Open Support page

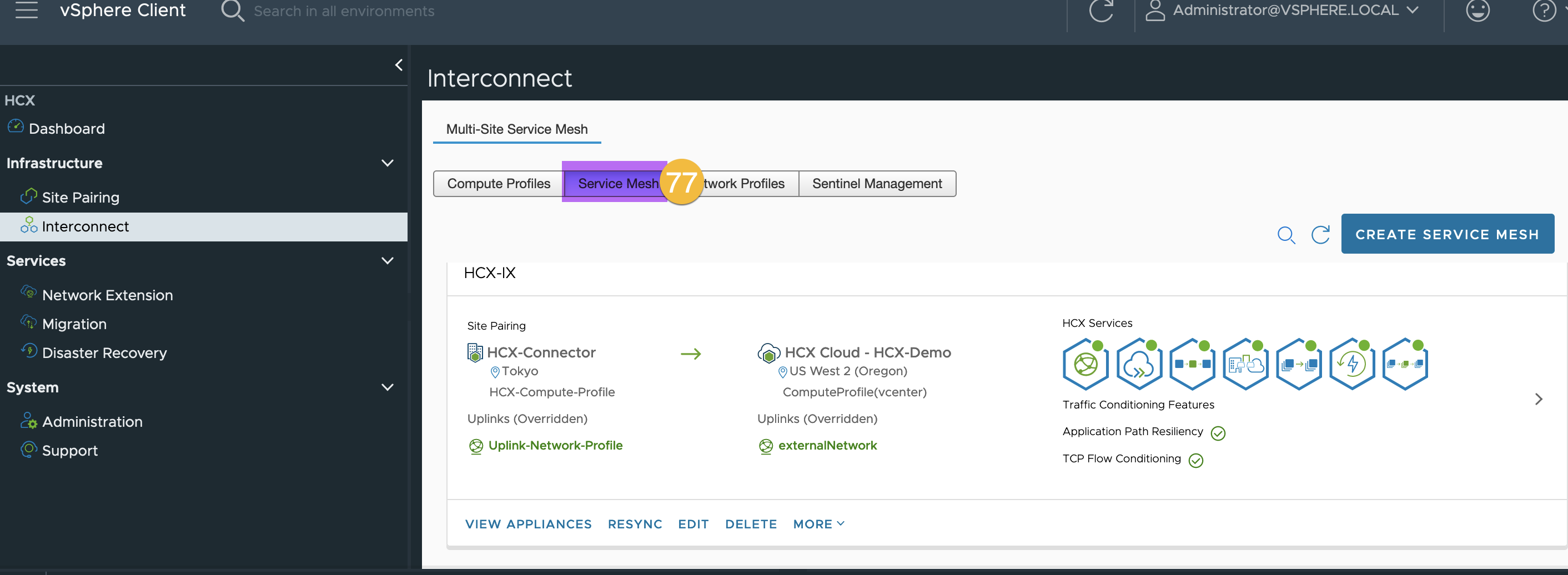pos(70,450)
